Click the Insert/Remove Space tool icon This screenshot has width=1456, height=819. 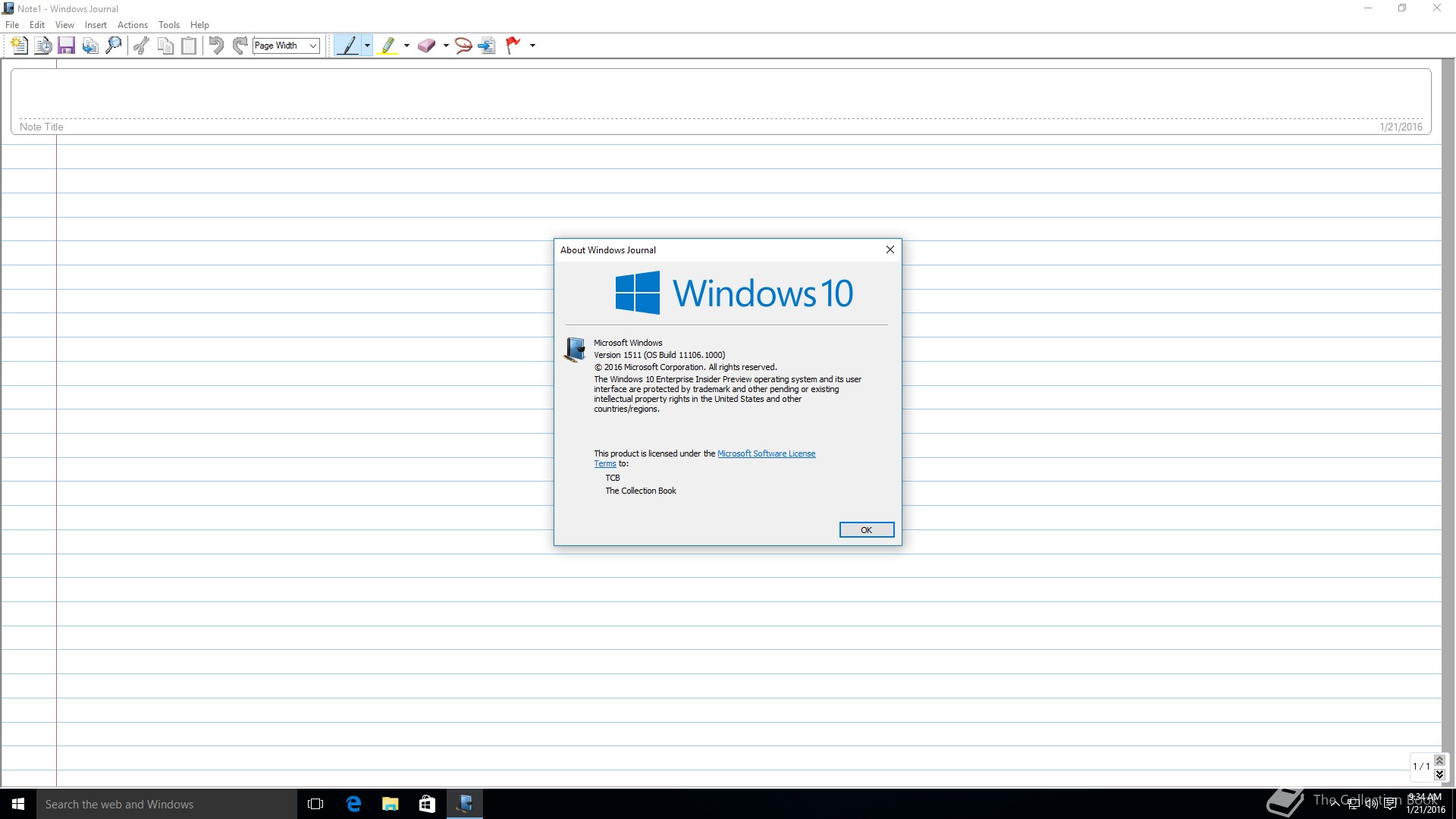pos(487,45)
